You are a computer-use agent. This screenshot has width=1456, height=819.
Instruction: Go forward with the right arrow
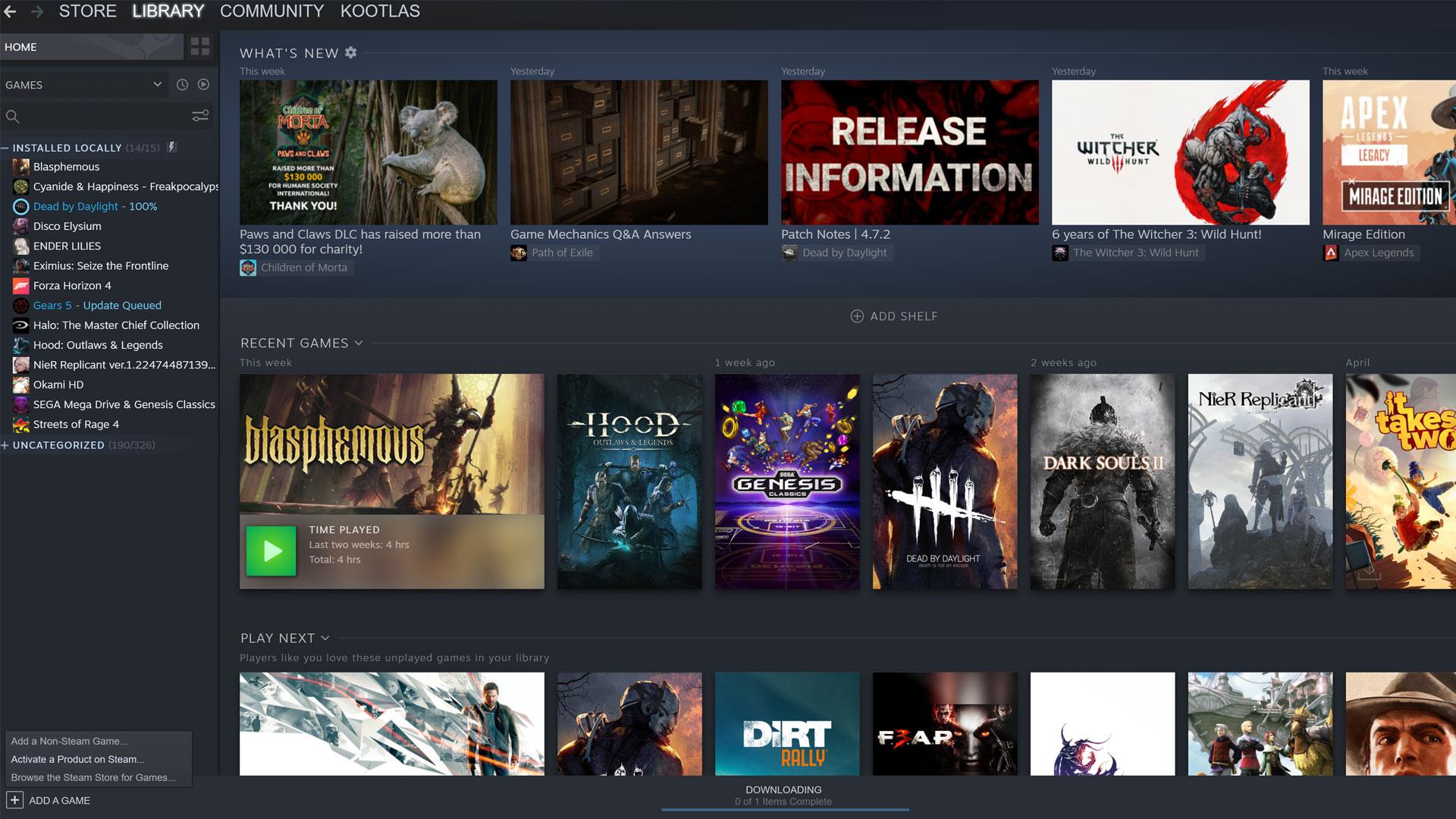click(36, 11)
